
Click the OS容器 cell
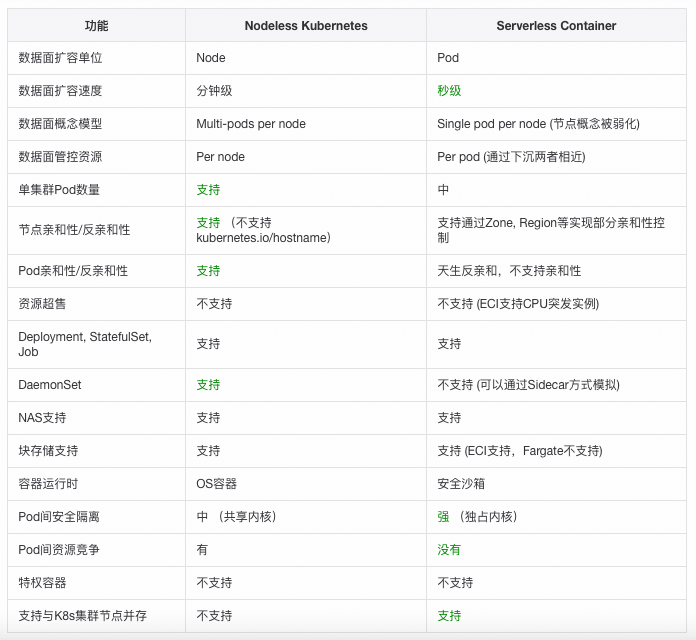click(216, 484)
